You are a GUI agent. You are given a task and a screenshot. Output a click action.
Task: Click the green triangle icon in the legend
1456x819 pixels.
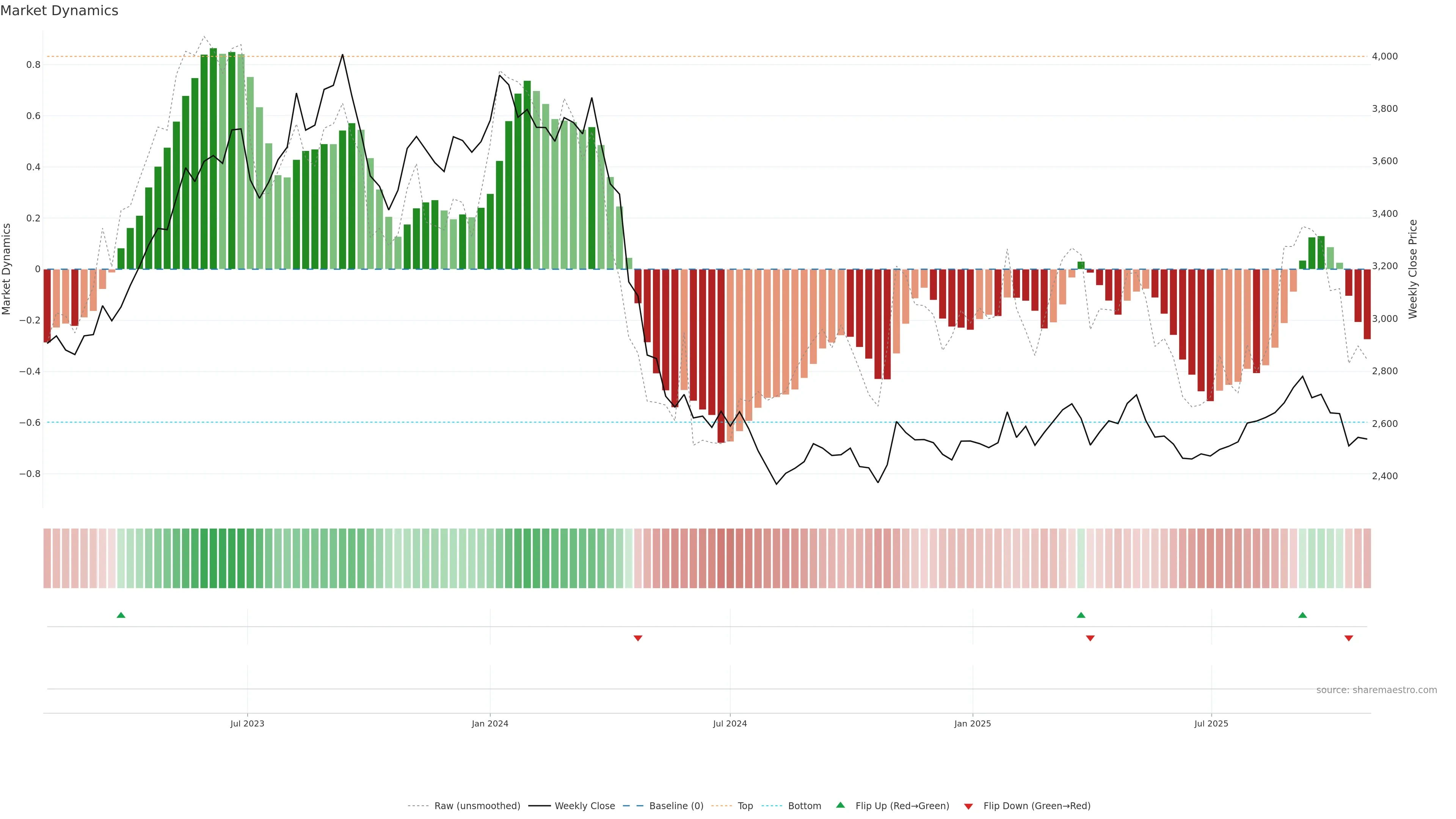pyautogui.click(x=841, y=805)
